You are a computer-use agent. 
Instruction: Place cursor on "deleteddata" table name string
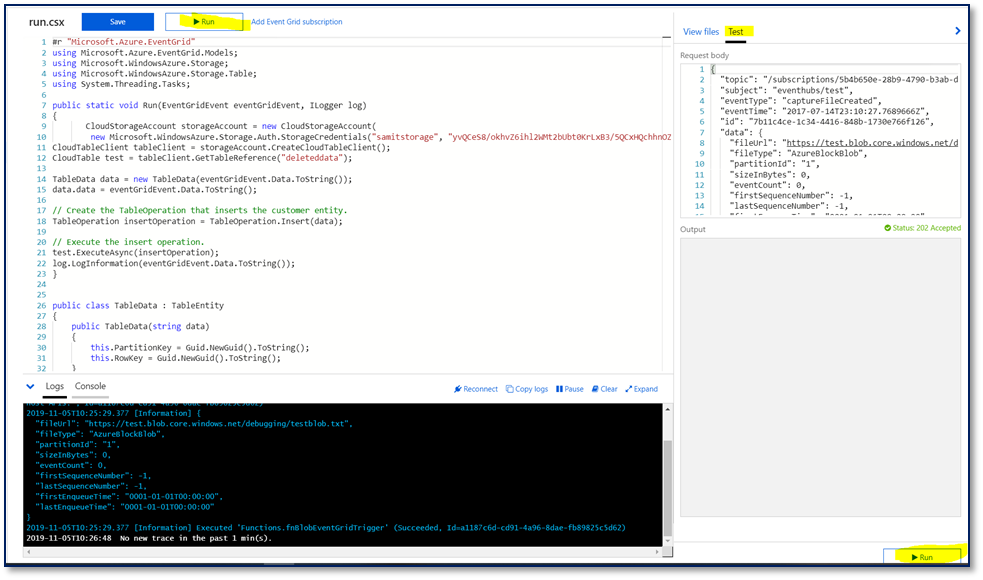(x=314, y=158)
